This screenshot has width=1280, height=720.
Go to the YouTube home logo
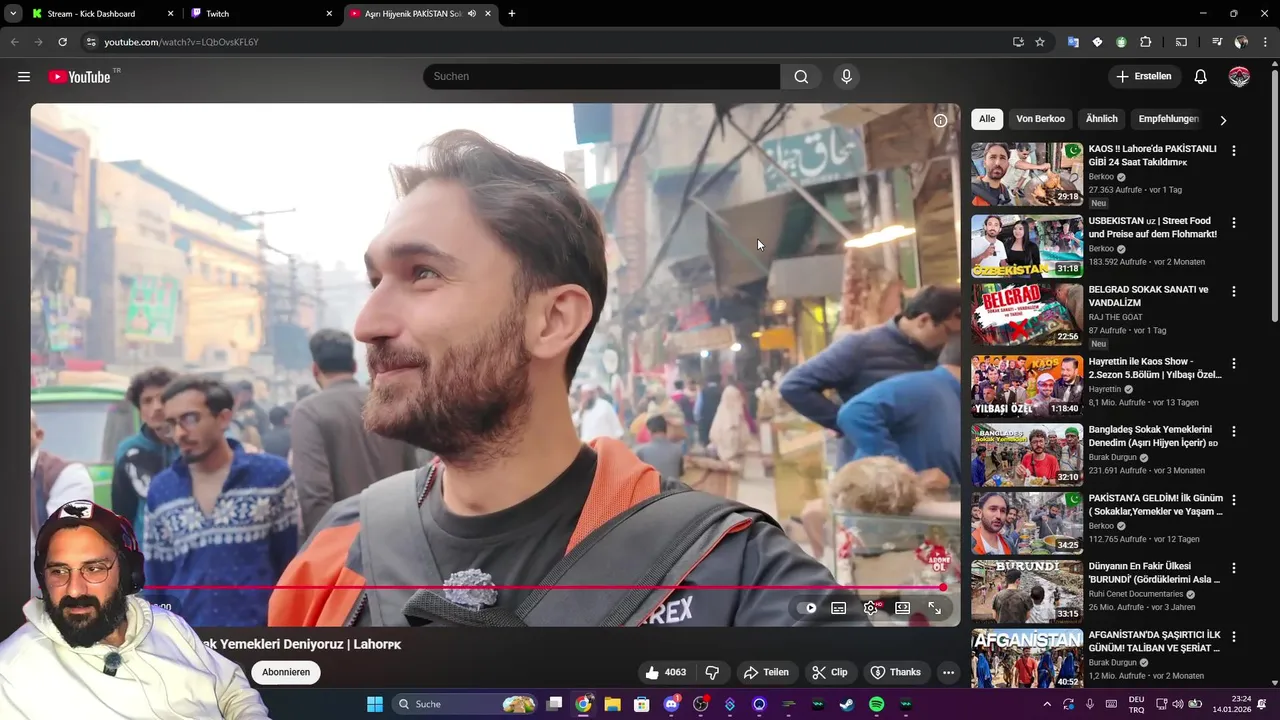click(x=79, y=77)
